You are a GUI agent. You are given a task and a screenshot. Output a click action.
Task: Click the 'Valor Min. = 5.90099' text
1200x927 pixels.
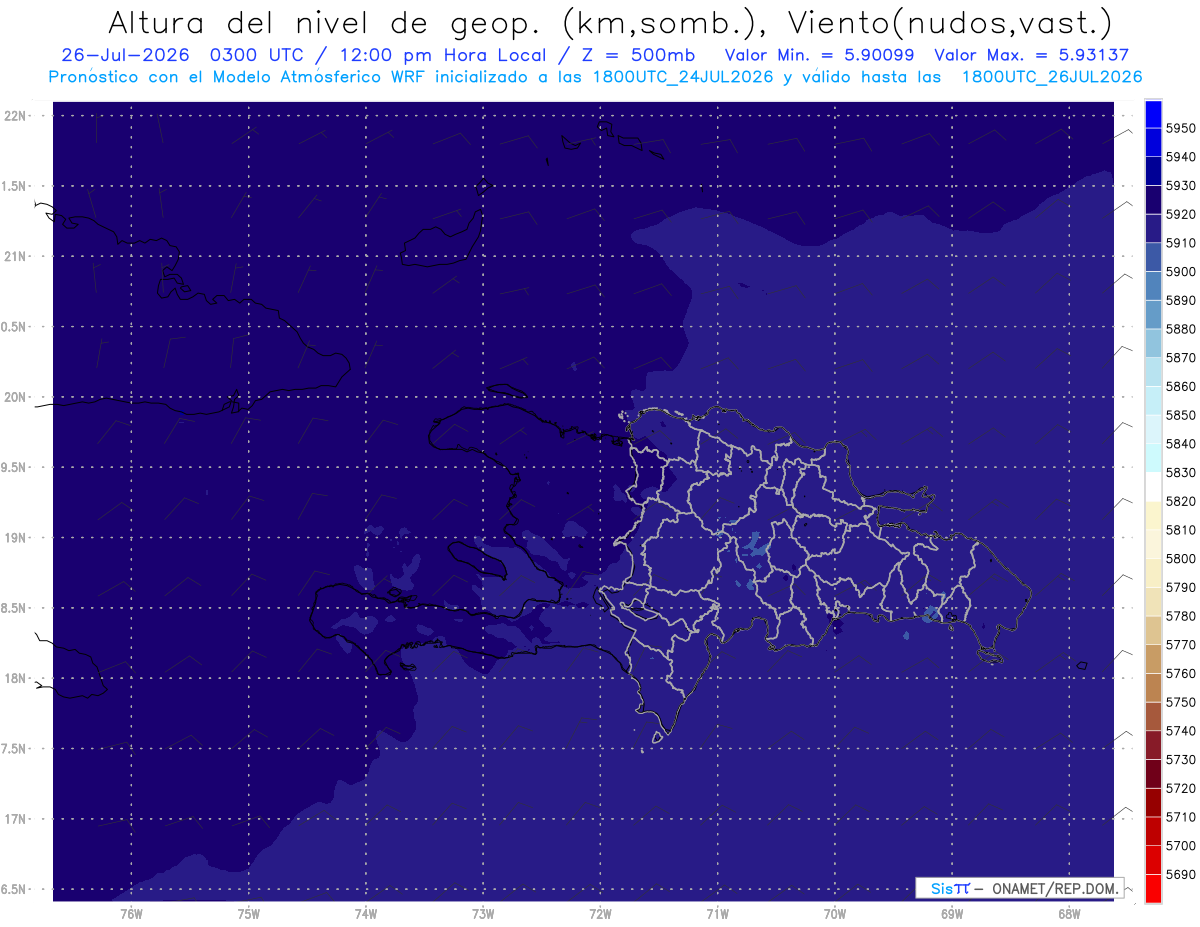point(819,55)
